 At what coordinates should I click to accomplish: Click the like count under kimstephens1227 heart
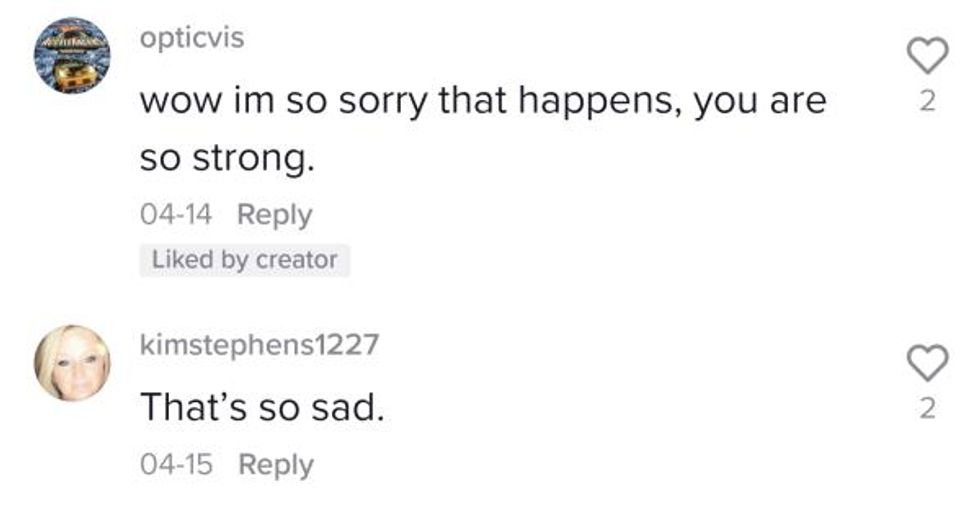(x=927, y=408)
